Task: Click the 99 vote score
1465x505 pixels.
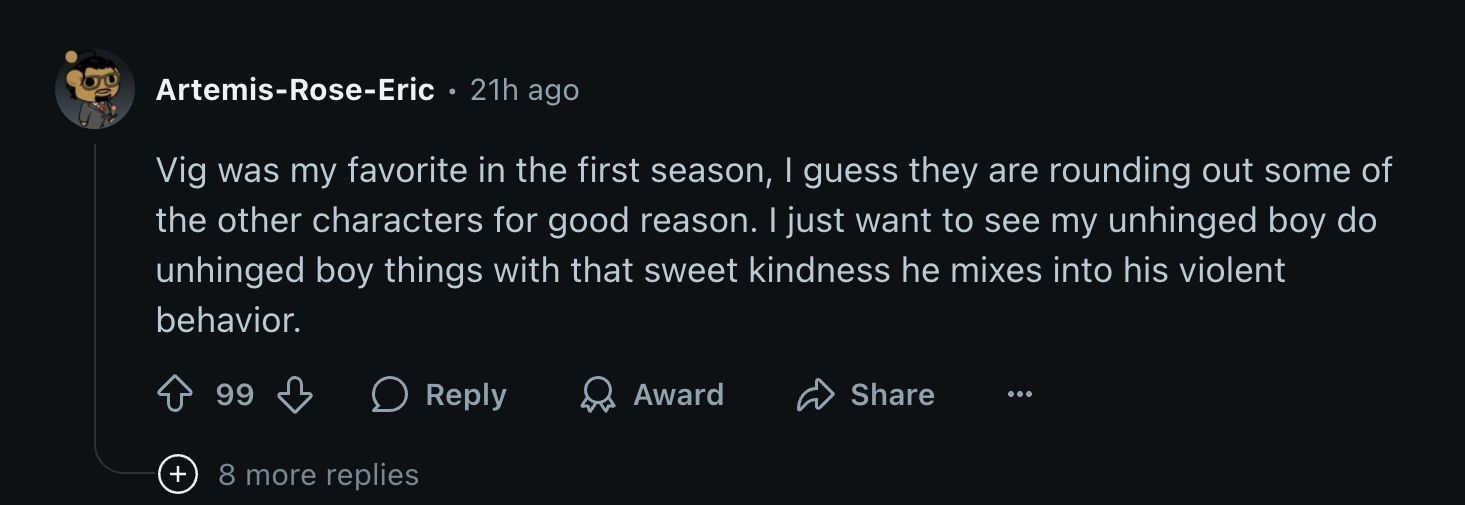Action: click(235, 395)
